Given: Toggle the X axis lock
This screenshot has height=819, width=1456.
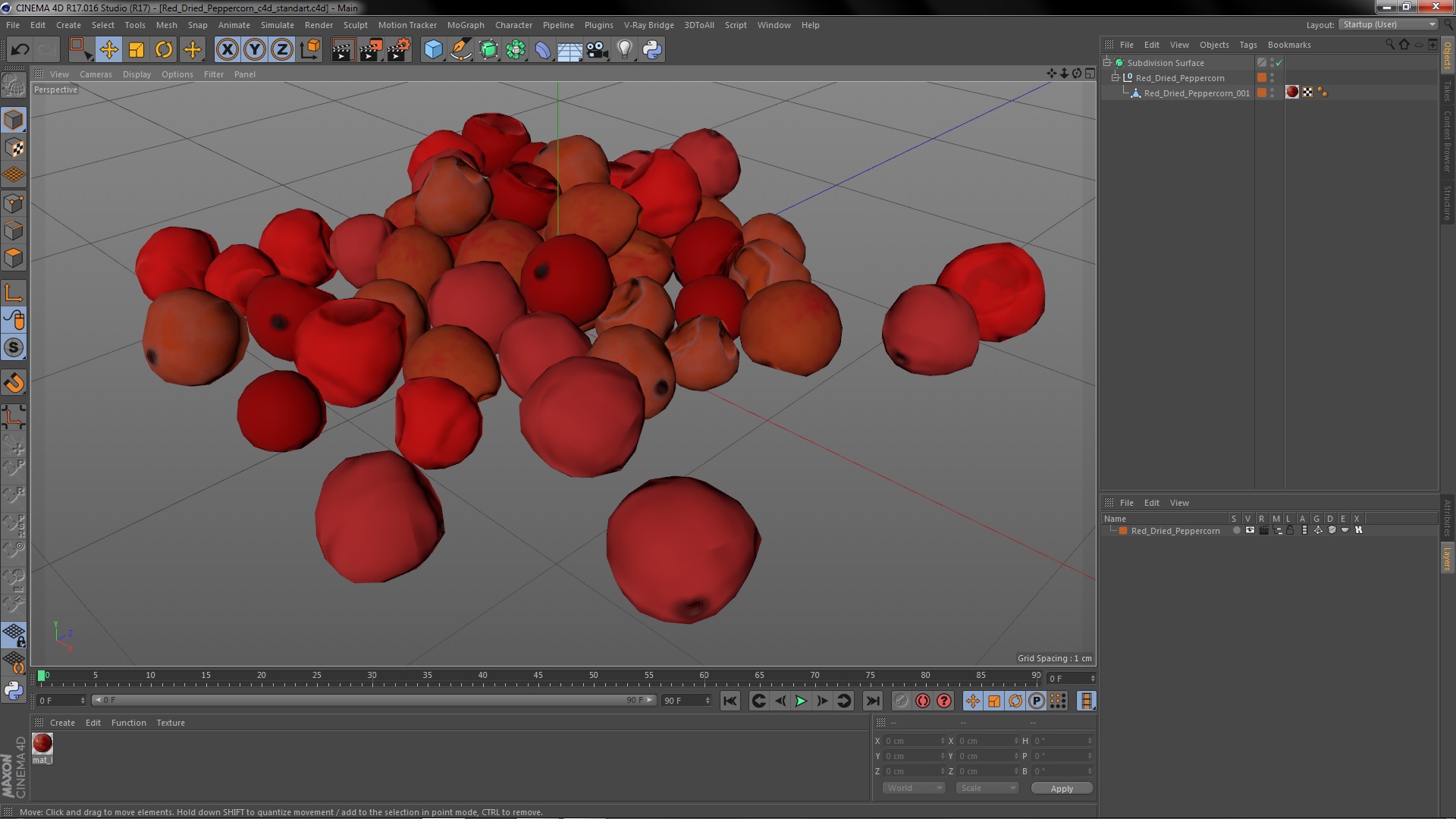Looking at the screenshot, I should (x=227, y=50).
